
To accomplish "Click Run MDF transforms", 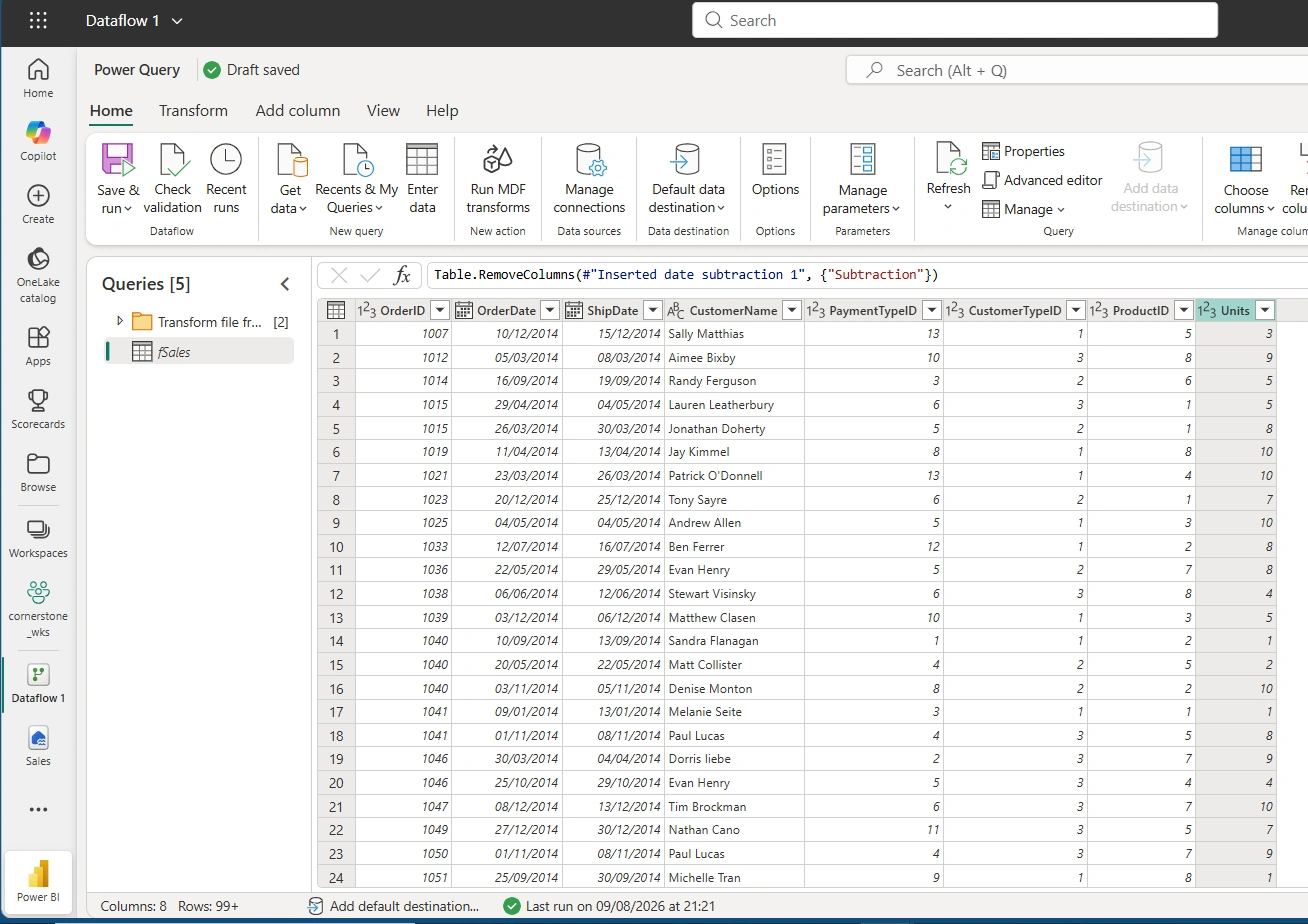I will tap(498, 179).
